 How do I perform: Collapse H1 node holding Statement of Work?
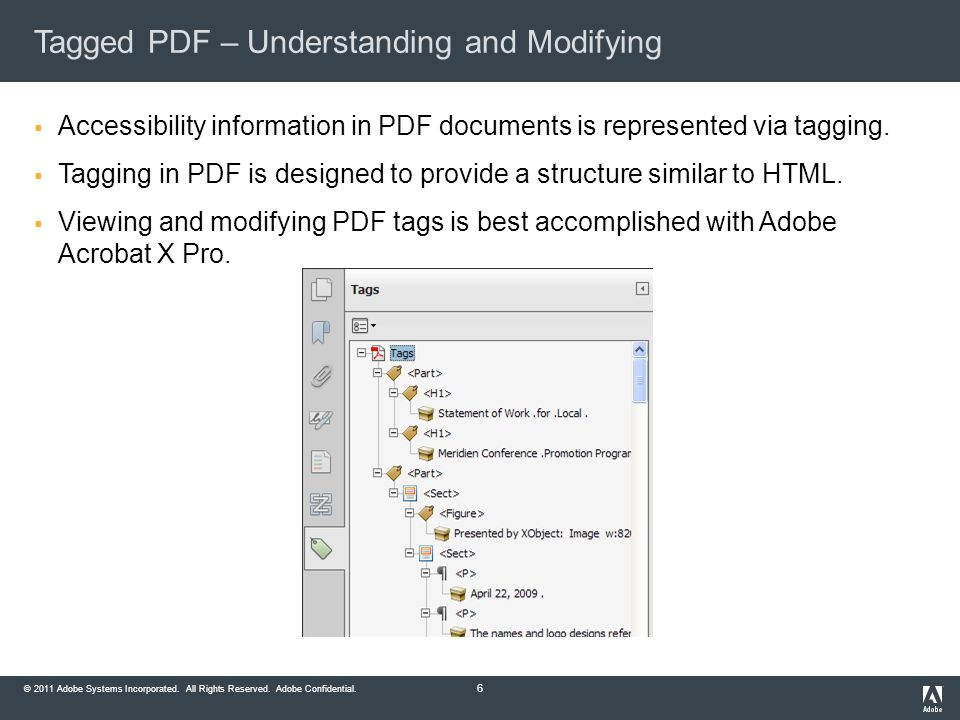pos(393,392)
